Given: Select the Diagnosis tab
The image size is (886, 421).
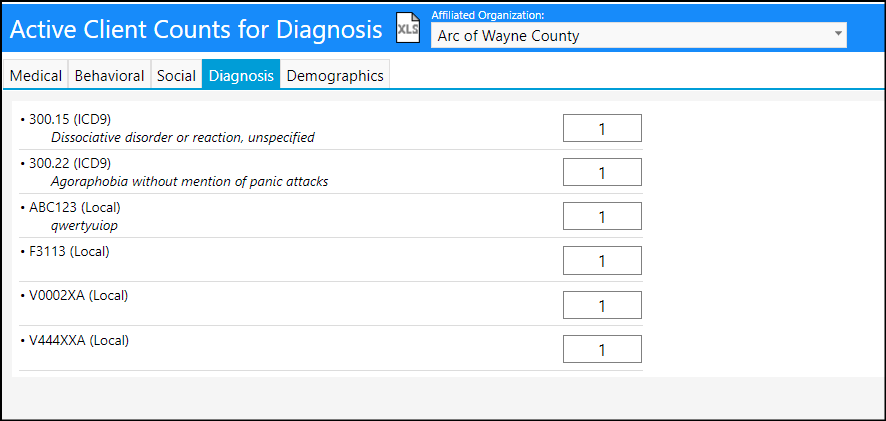Looking at the screenshot, I should pos(241,75).
